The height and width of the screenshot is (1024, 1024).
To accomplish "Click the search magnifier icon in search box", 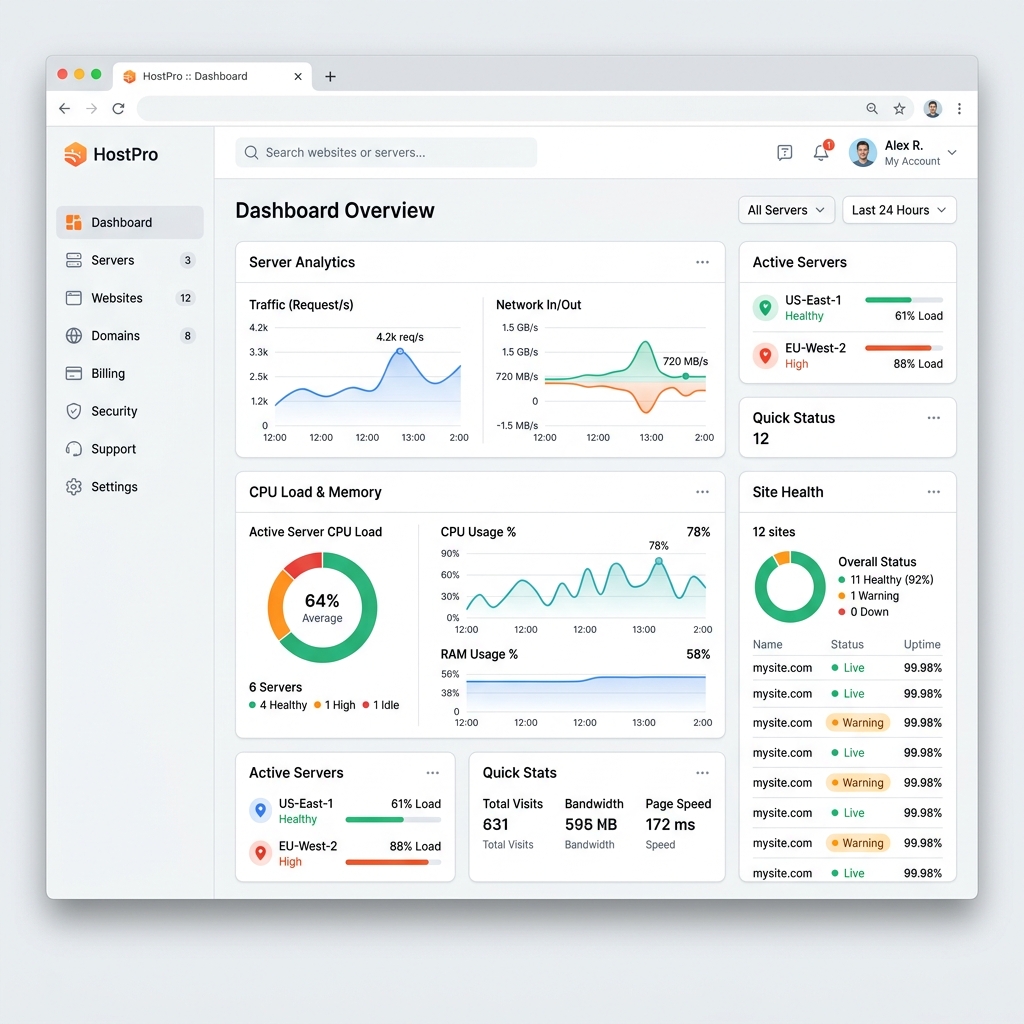I will 251,153.
